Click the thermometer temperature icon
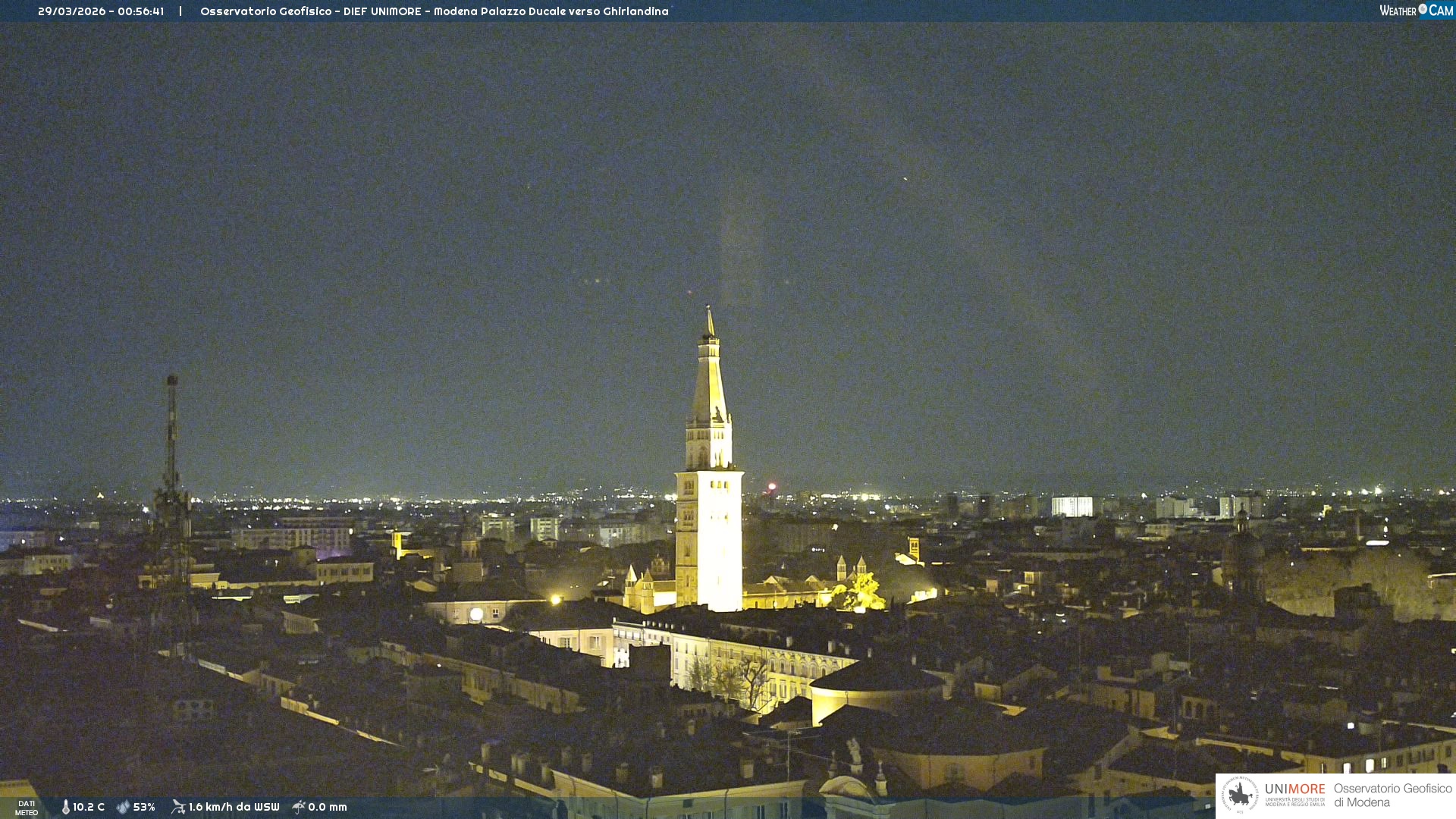The image size is (1456, 819). [66, 807]
